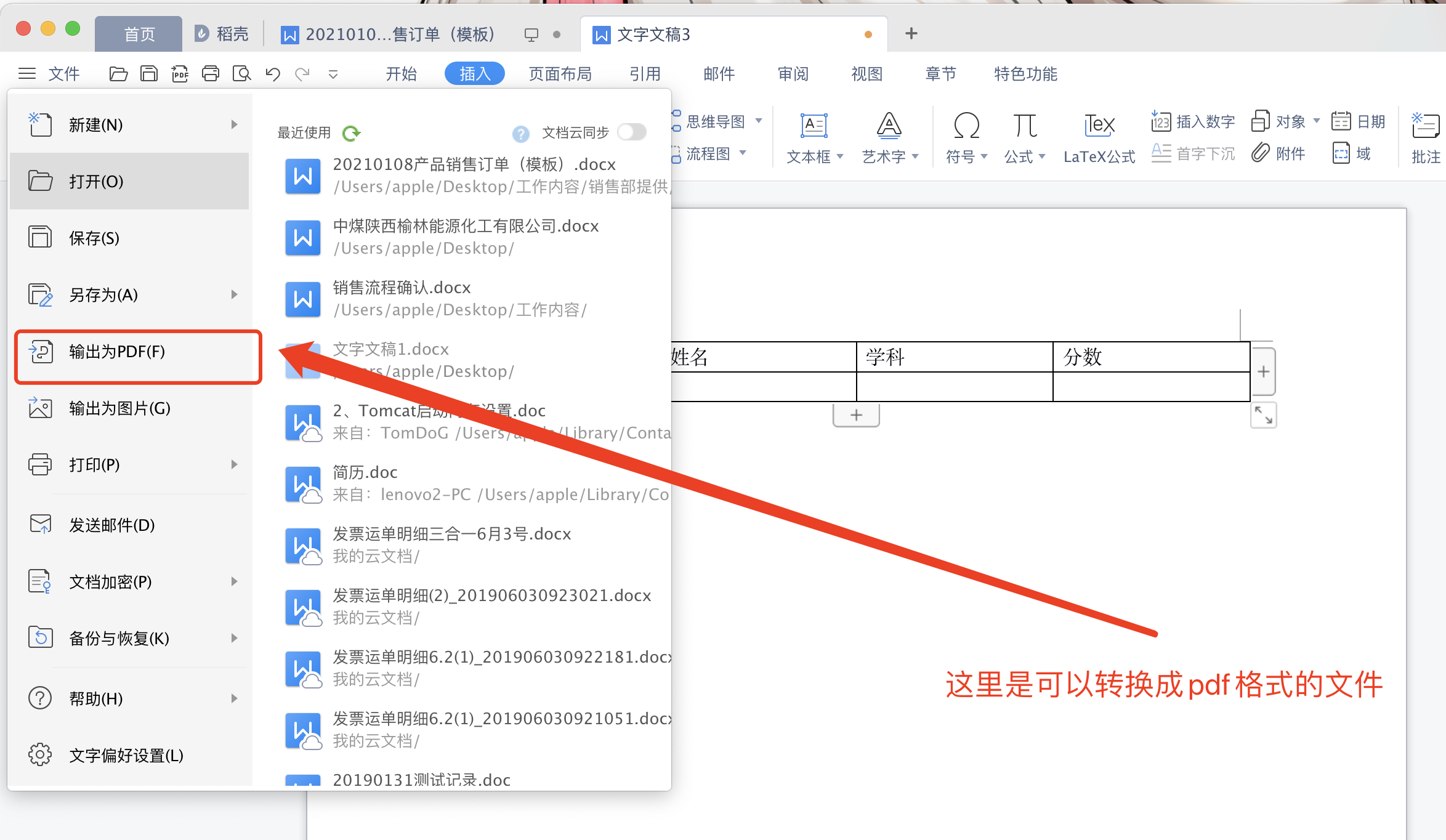Expand the quick access toolbar dropdown
This screenshot has height=840, width=1446.
point(333,75)
